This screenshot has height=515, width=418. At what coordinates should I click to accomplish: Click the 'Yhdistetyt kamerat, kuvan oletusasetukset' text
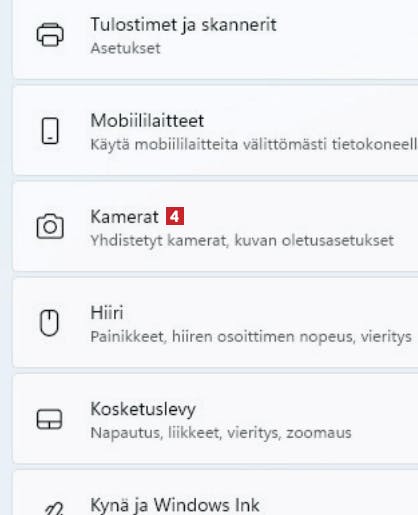242,241
